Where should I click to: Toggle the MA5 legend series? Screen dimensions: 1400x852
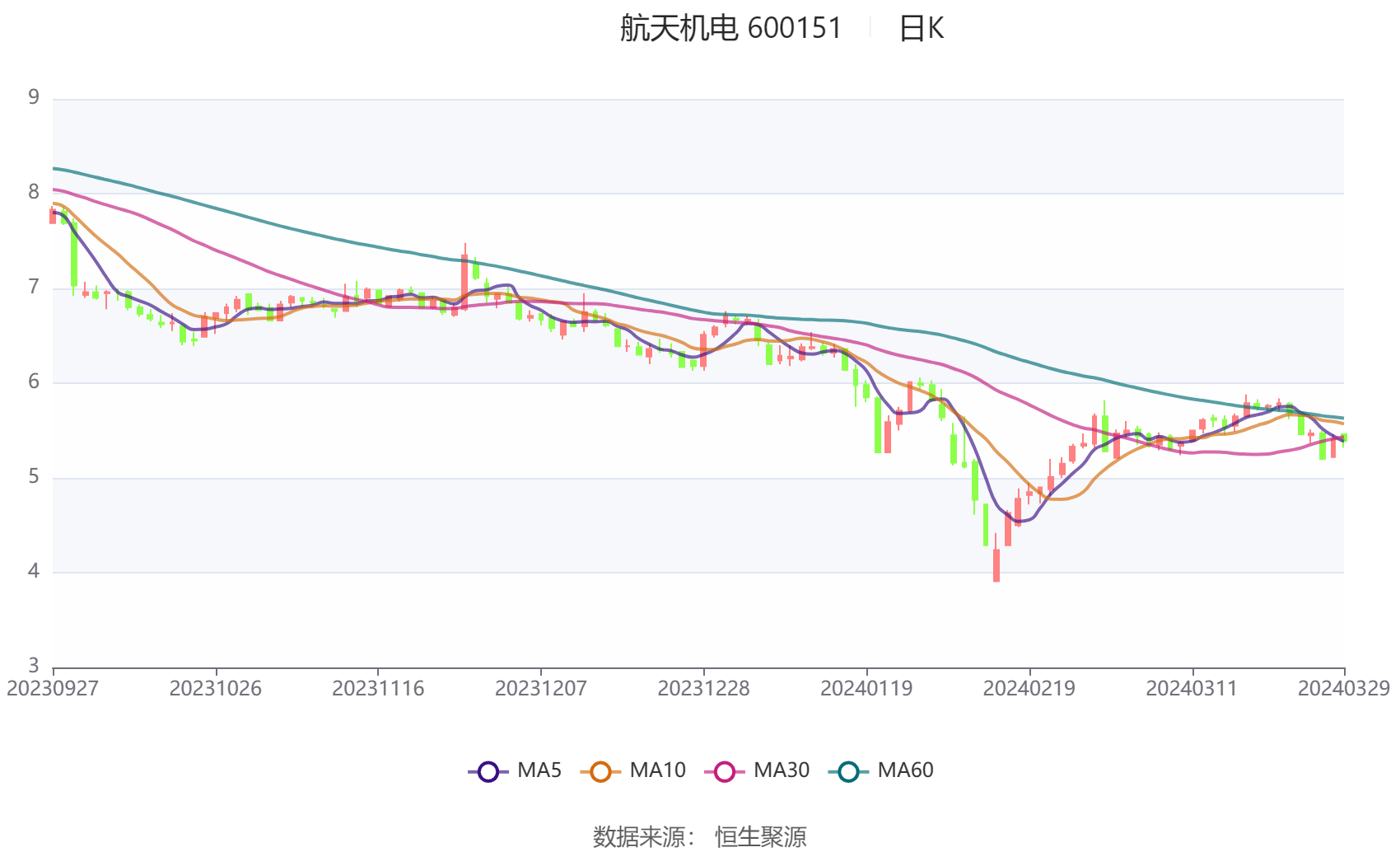pos(515,771)
